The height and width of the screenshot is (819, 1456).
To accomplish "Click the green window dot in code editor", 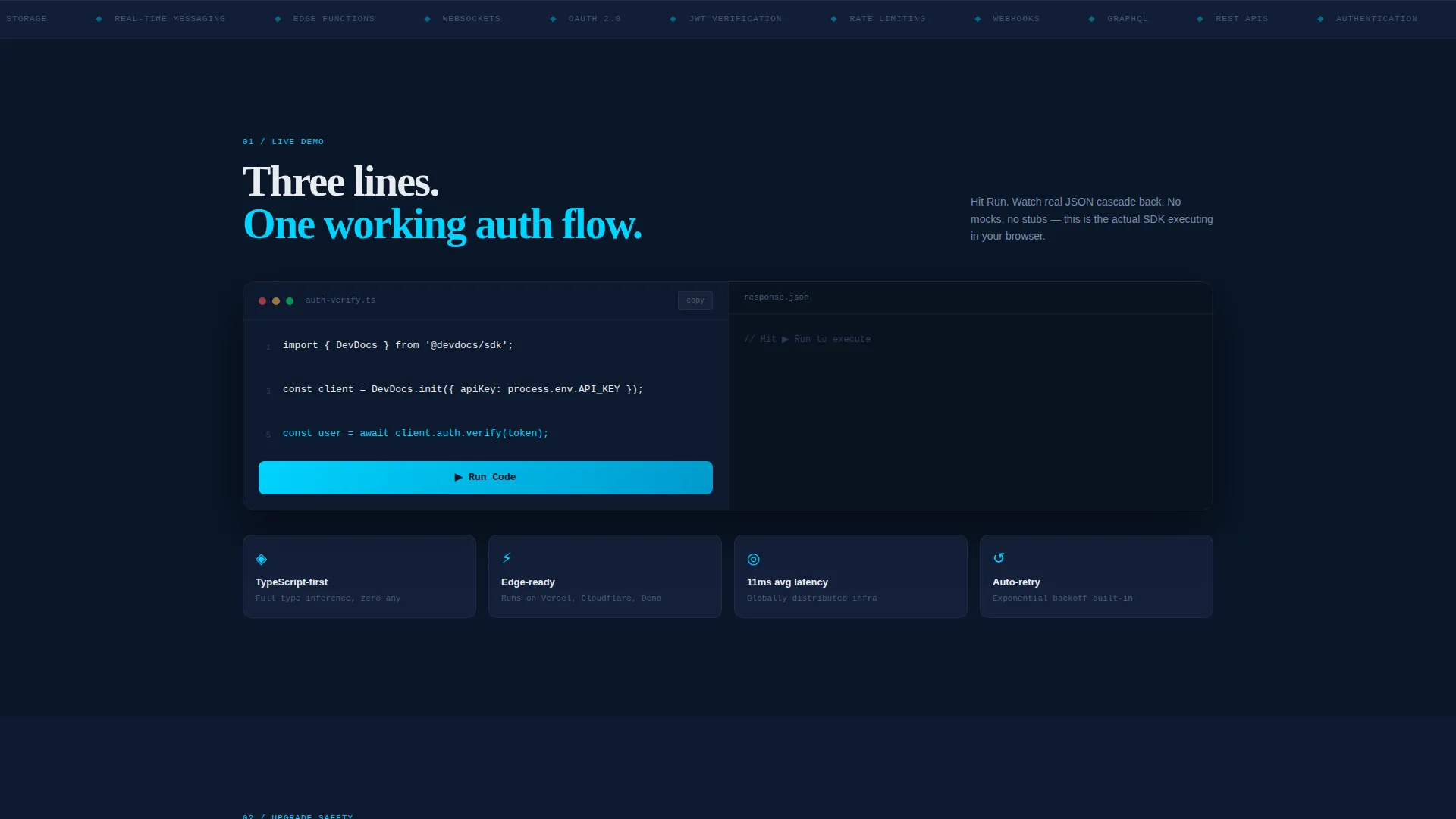I will 290,301.
